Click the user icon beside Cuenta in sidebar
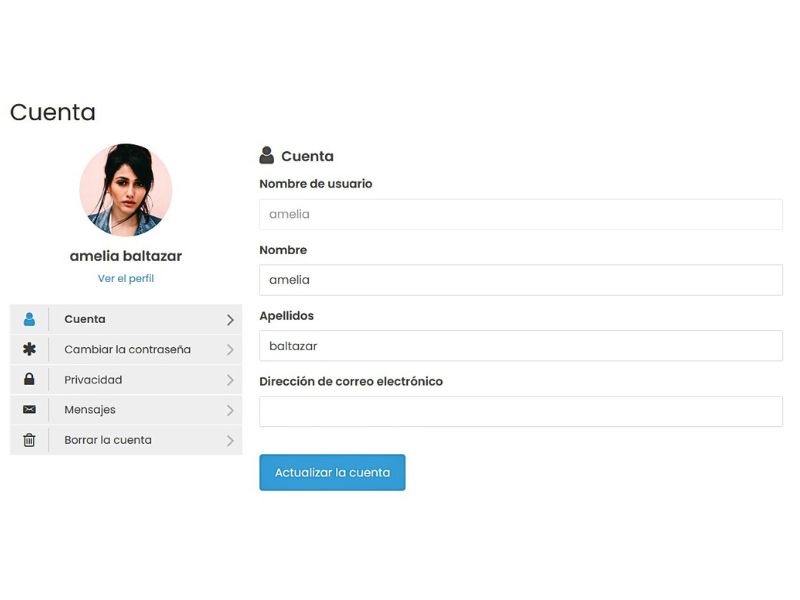The width and height of the screenshot is (800, 600). pos(29,320)
